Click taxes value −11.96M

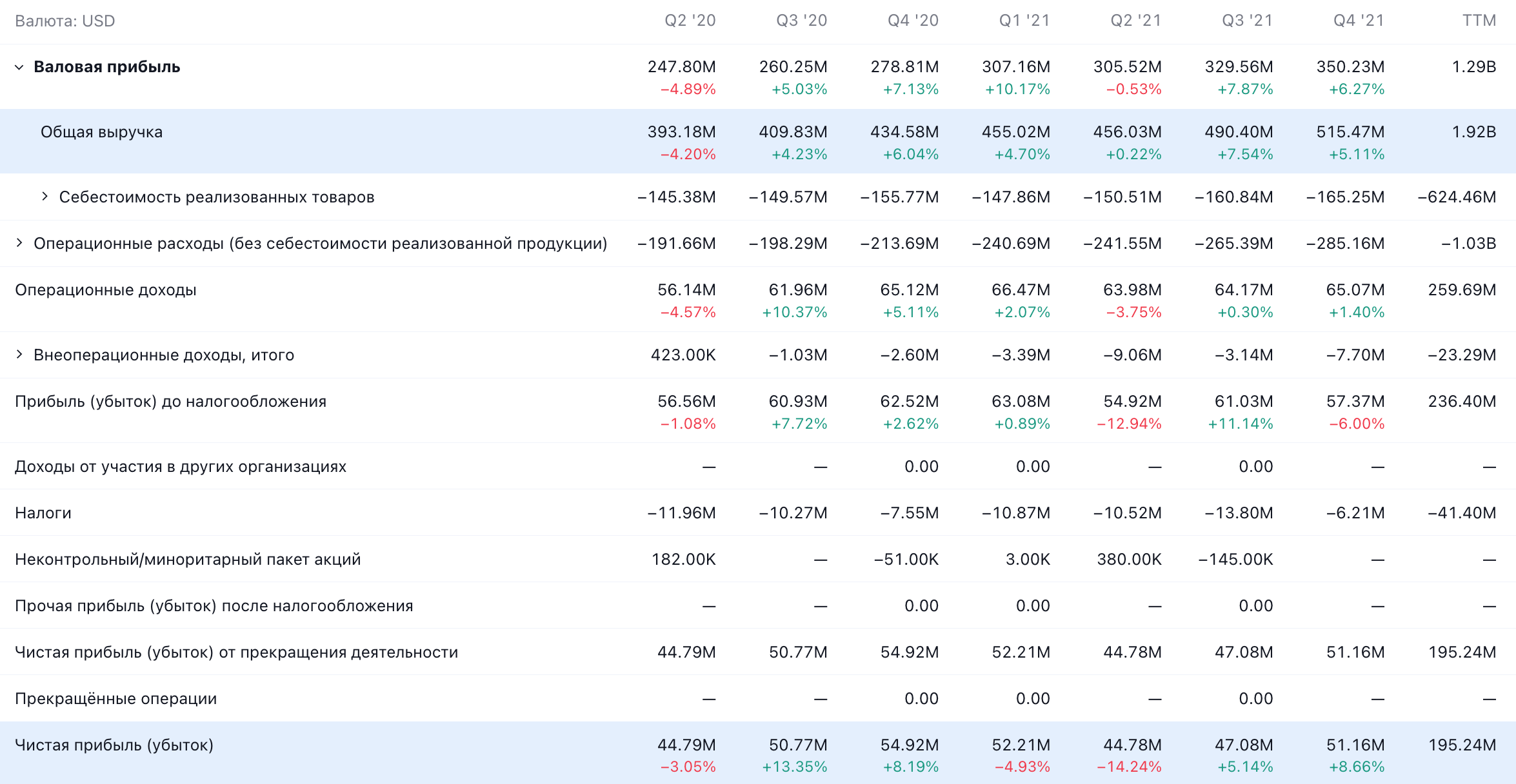coord(682,513)
